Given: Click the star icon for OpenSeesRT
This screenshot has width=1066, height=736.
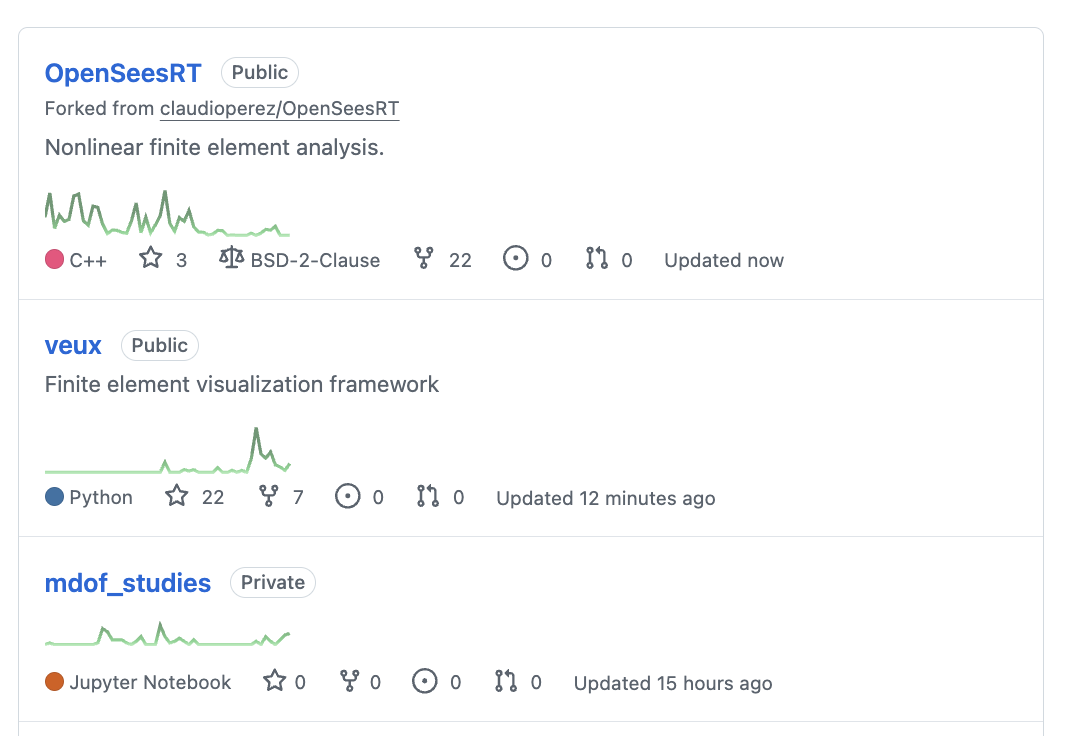Looking at the screenshot, I should pyautogui.click(x=151, y=258).
